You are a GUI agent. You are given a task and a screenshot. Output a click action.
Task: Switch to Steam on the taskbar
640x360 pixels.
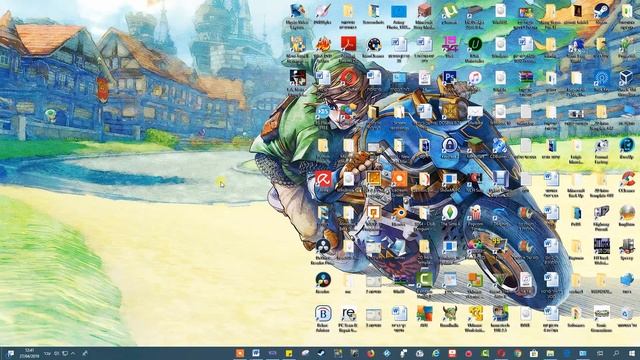click(321, 353)
